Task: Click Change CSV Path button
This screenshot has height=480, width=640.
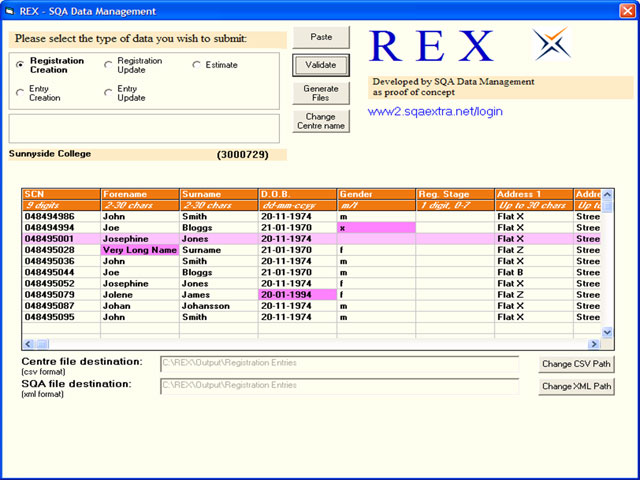Action: coord(576,364)
